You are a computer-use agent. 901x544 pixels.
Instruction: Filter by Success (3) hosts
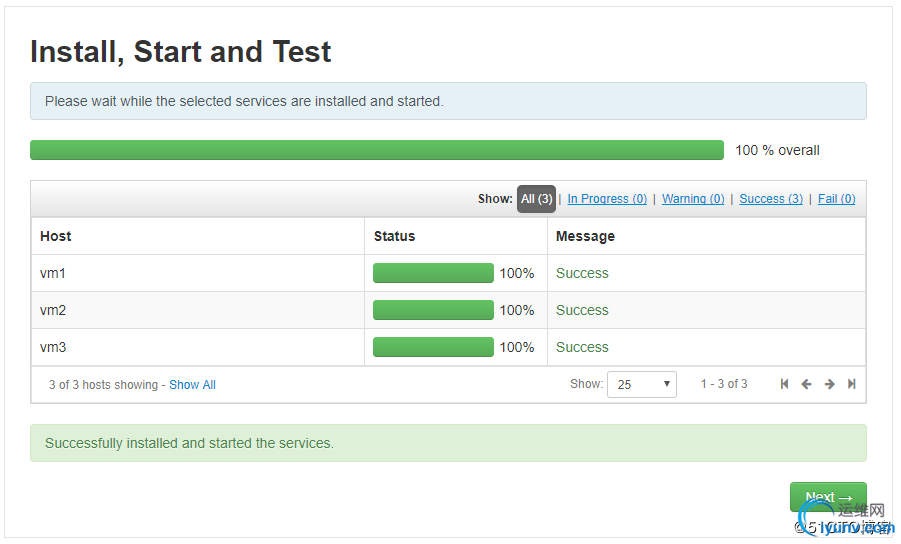[771, 199]
